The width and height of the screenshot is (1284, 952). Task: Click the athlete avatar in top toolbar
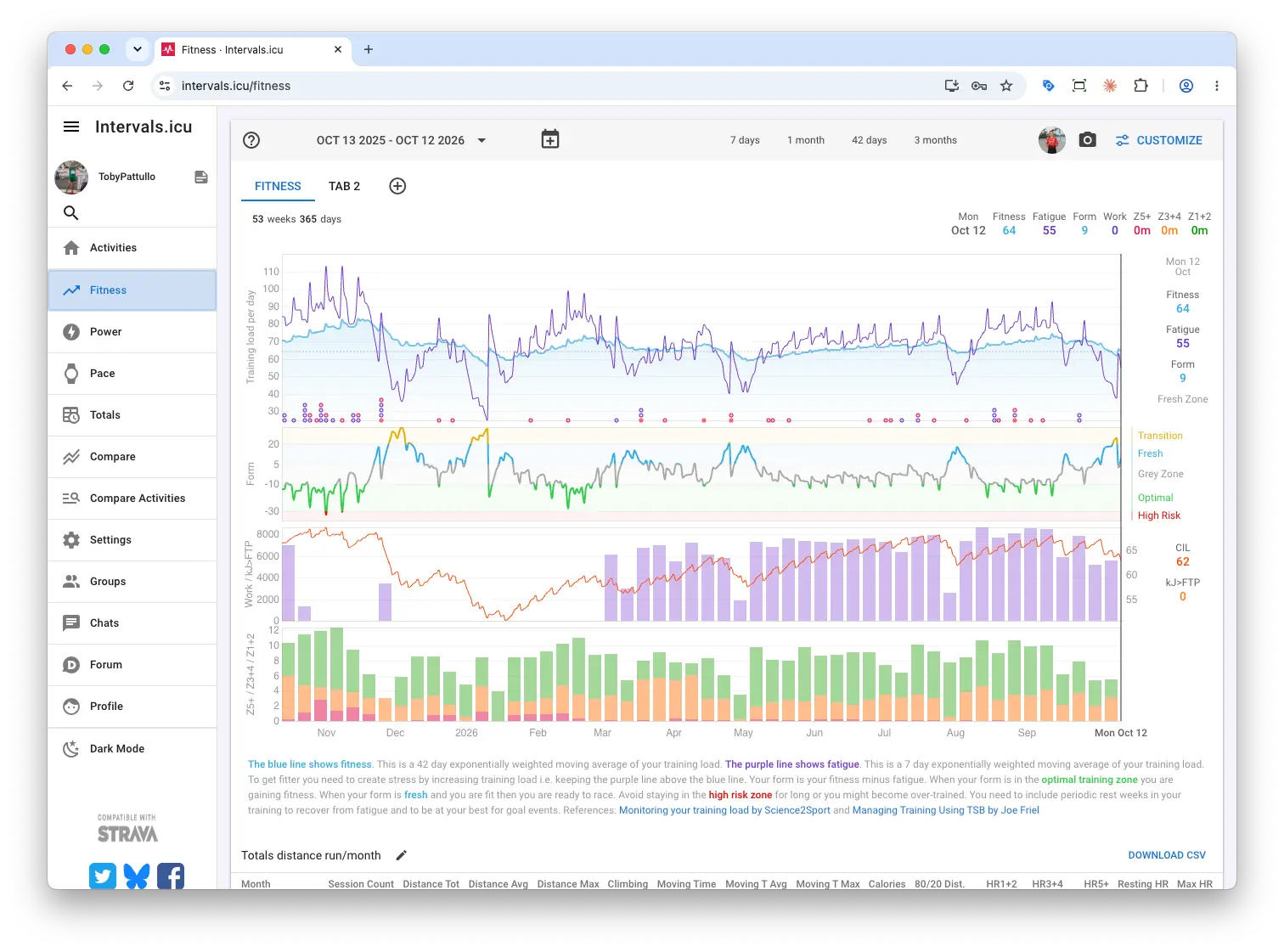click(1052, 140)
